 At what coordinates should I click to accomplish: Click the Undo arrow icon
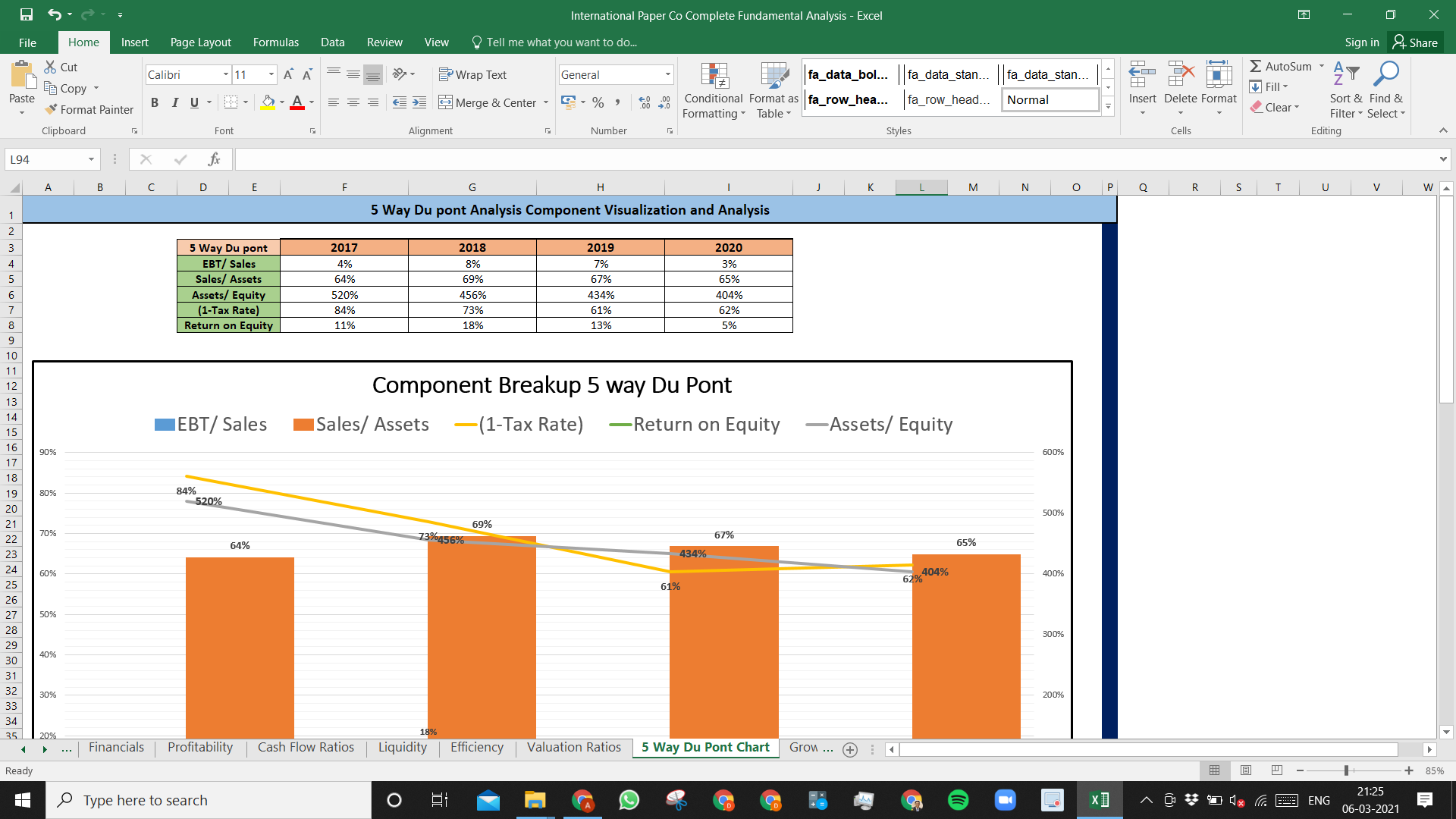(x=54, y=14)
